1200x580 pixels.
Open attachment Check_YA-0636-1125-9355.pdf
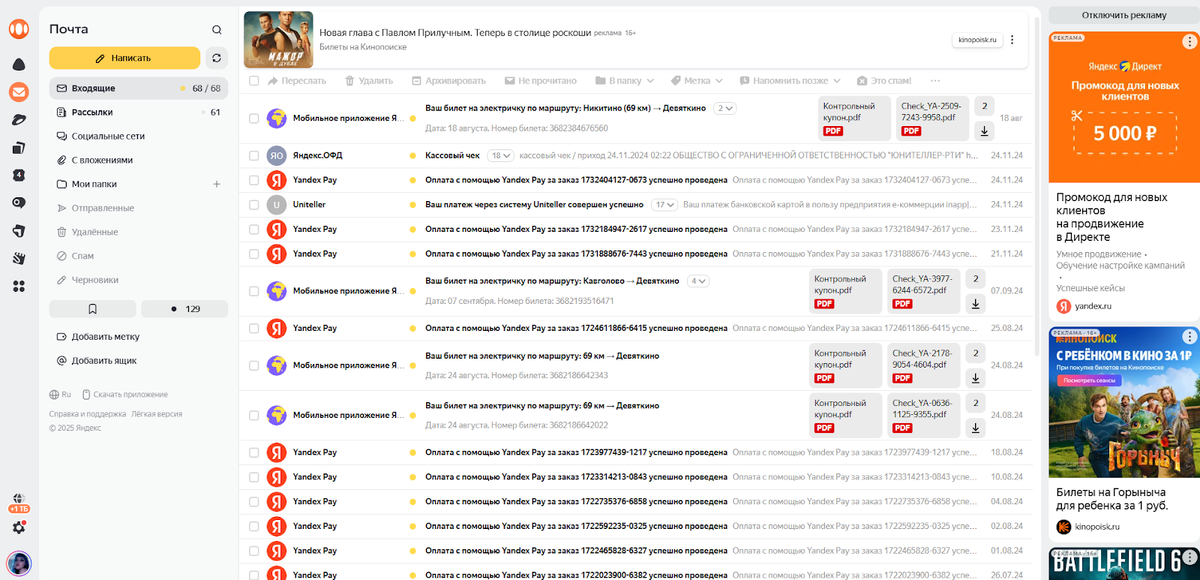point(923,415)
